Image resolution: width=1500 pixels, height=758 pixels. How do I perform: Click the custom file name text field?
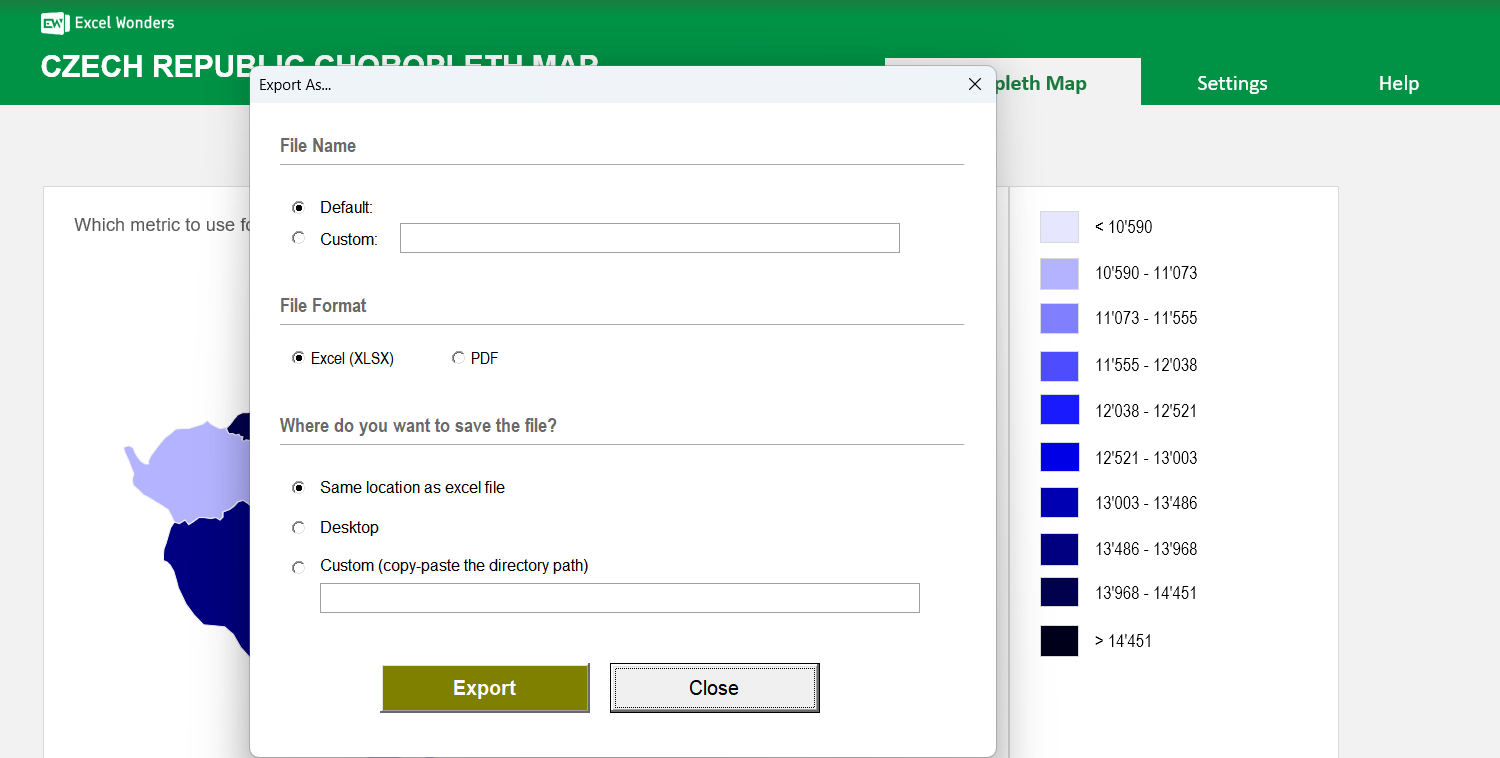pyautogui.click(x=649, y=238)
